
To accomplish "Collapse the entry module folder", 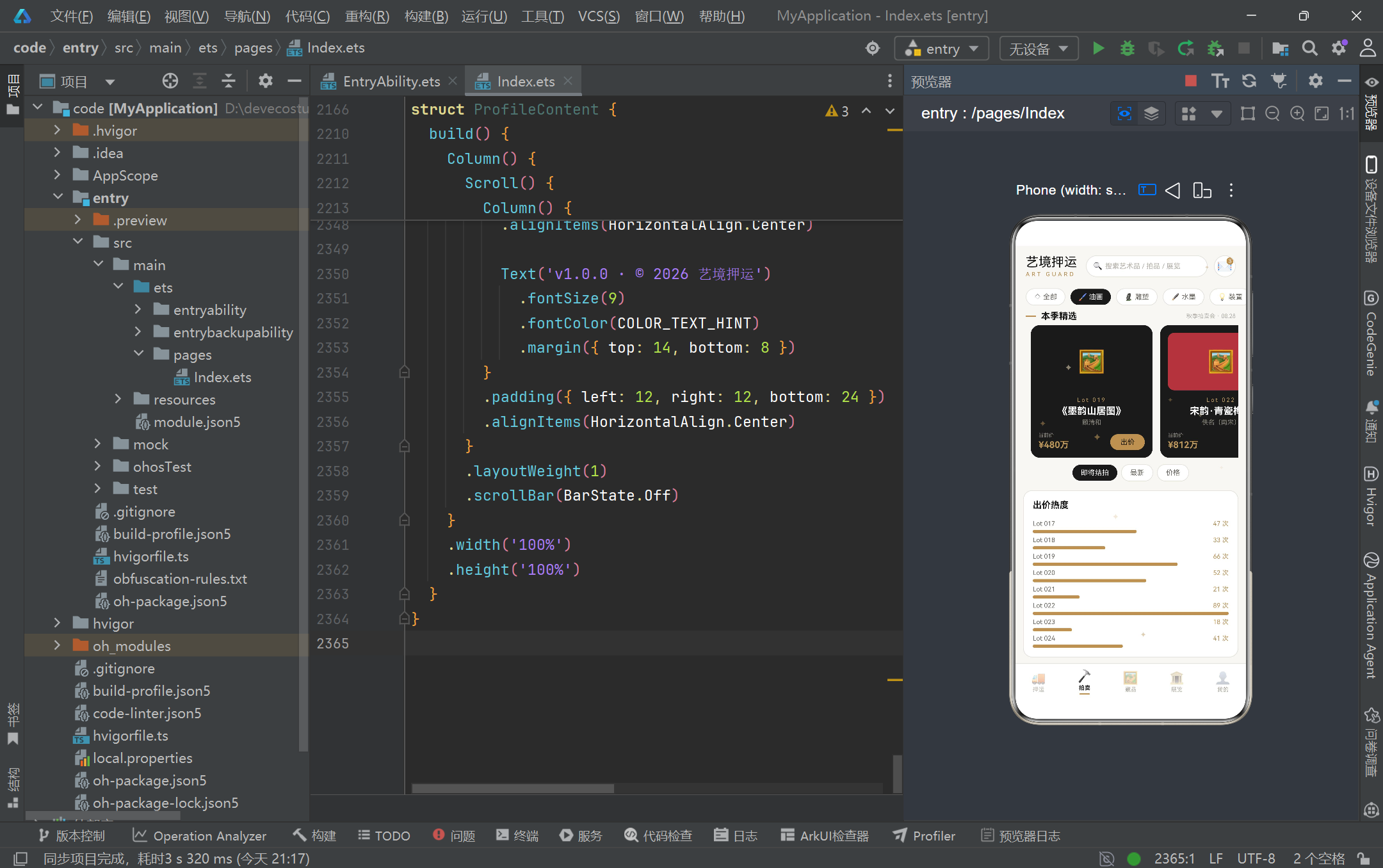I will 58,198.
